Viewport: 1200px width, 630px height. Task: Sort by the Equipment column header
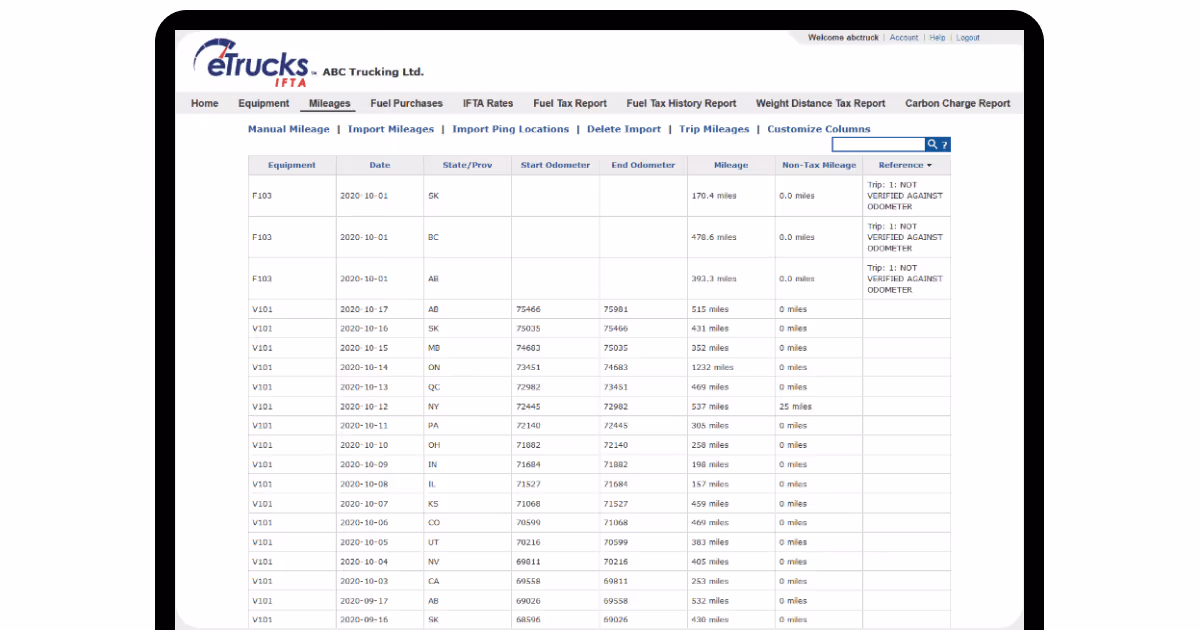(x=292, y=165)
